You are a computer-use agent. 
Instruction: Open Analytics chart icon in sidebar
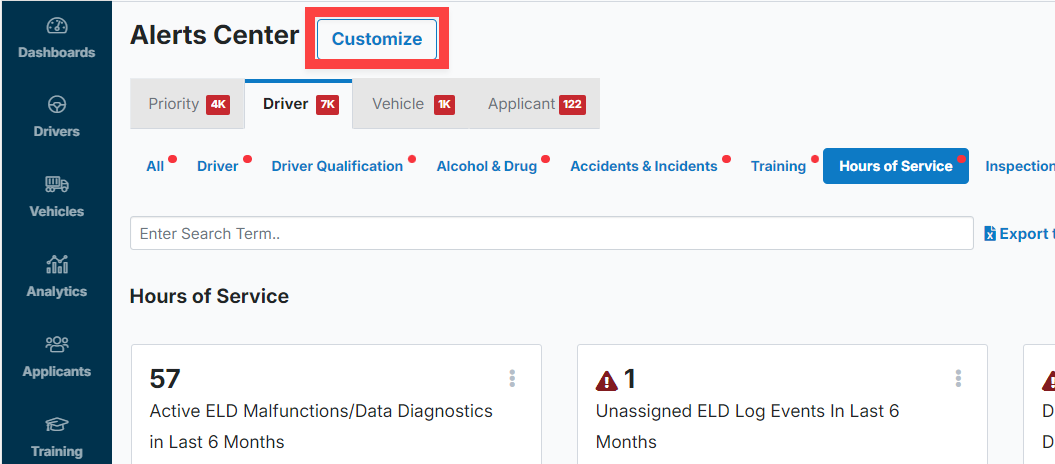[57, 264]
